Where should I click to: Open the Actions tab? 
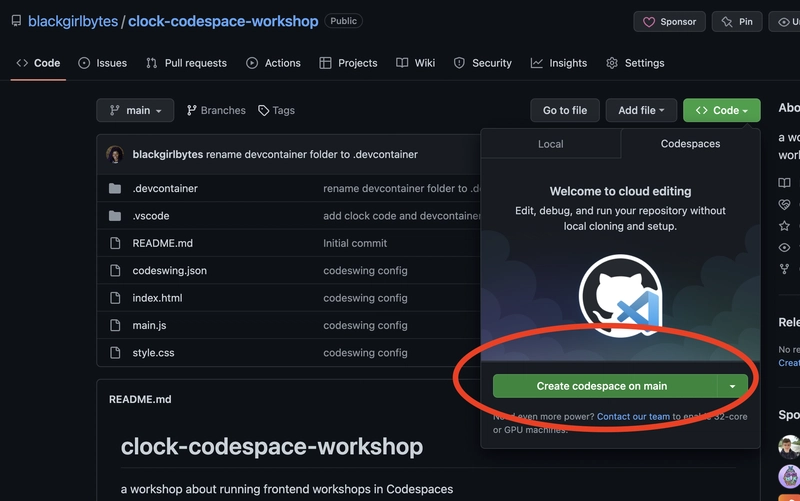pos(273,63)
